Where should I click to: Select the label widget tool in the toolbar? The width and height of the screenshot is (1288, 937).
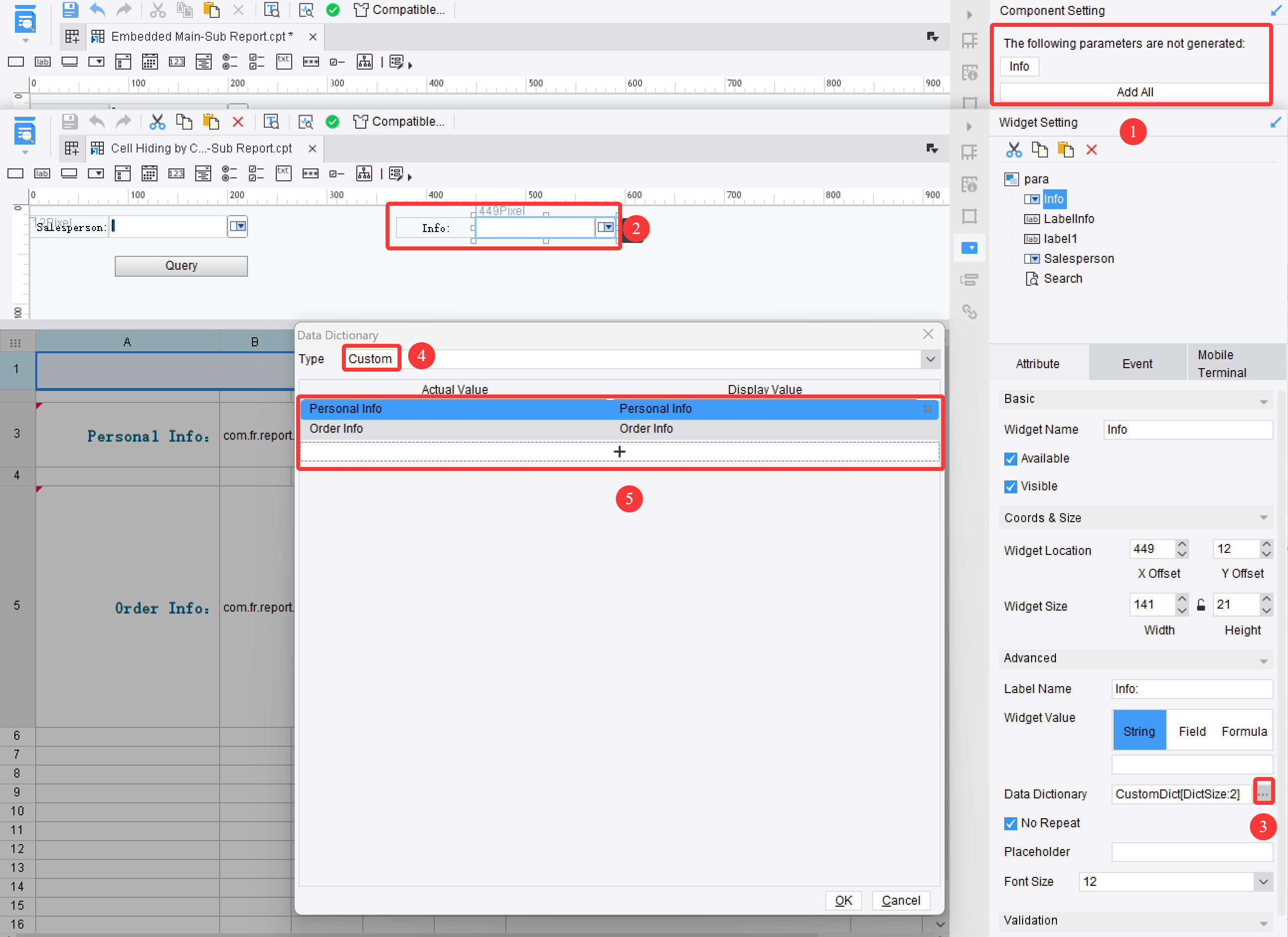(x=43, y=61)
